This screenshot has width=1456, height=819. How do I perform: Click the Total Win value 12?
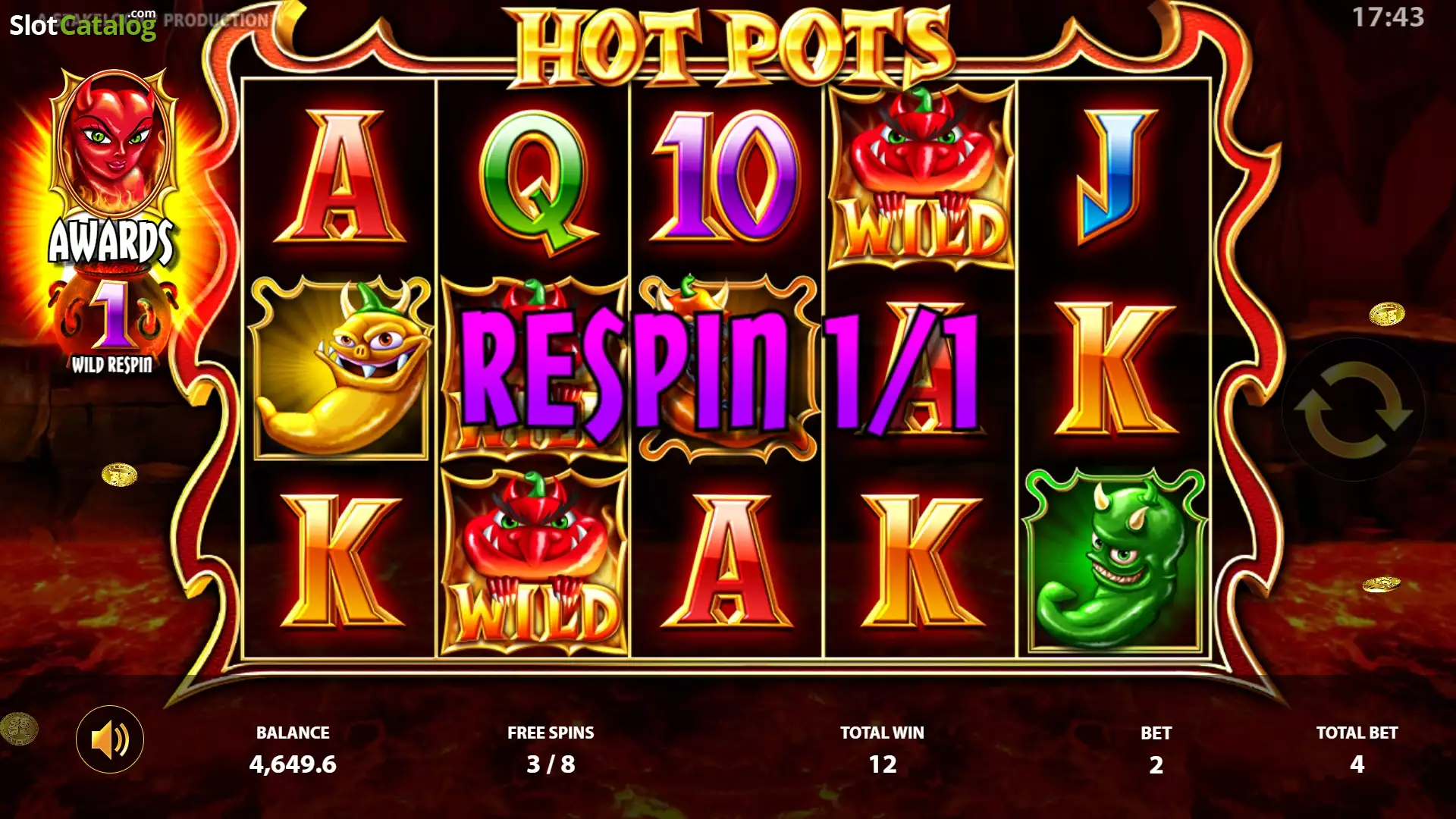point(882,764)
